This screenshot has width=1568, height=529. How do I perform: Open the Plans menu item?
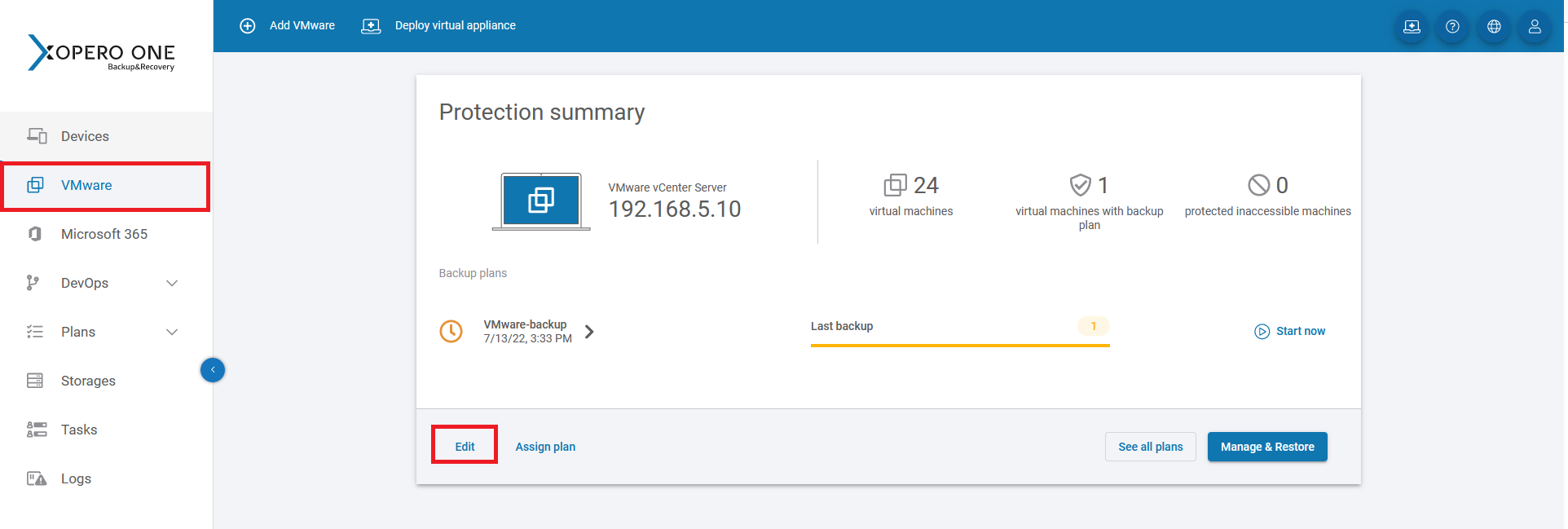(78, 332)
